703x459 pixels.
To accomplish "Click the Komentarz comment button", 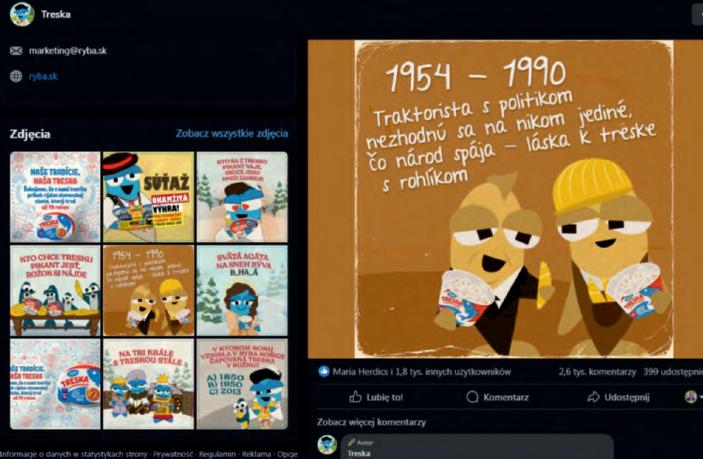I will coord(498,397).
